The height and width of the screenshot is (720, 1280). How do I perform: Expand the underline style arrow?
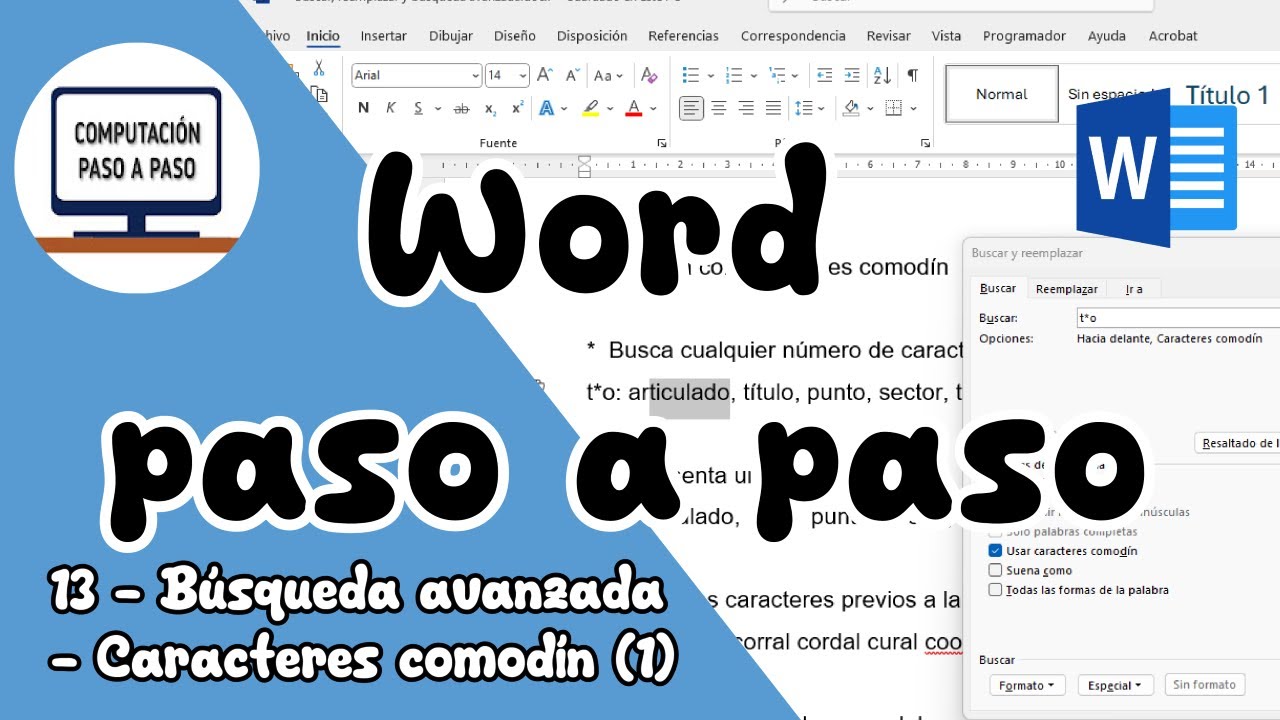point(438,108)
